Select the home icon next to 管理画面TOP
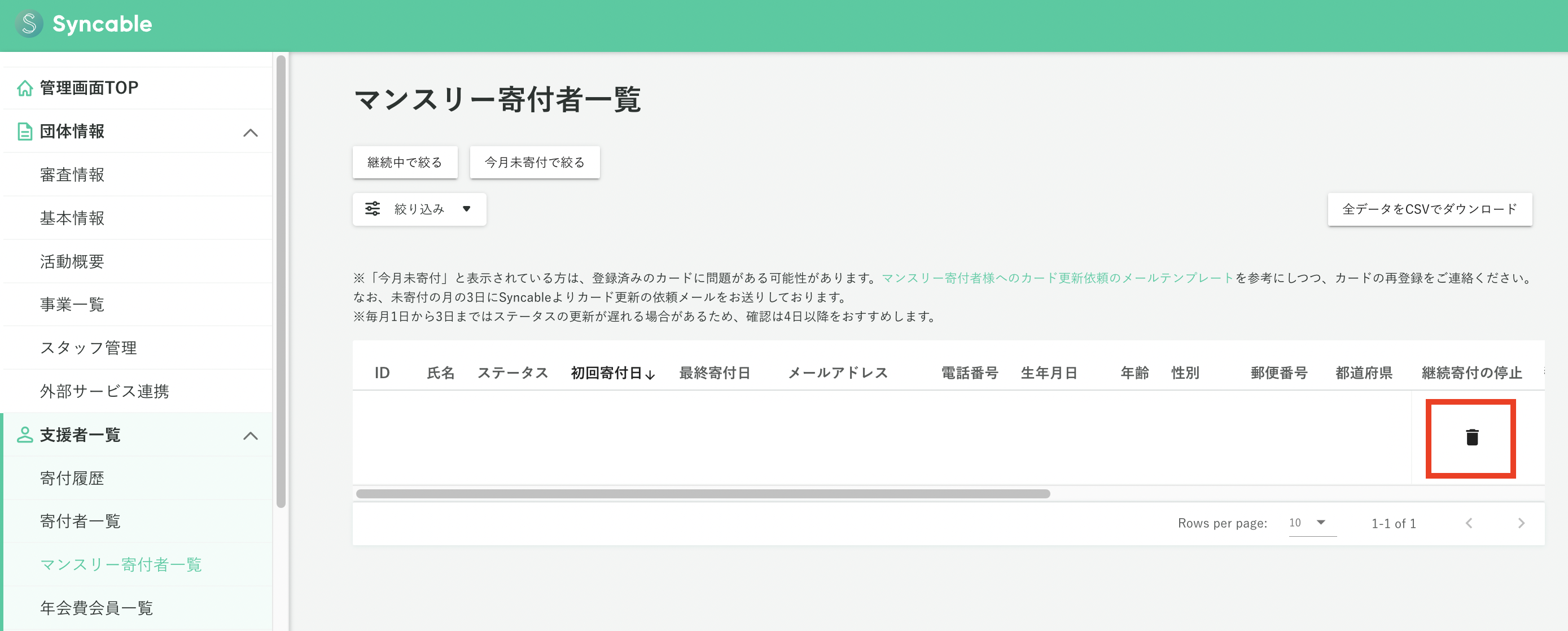 pyautogui.click(x=24, y=87)
